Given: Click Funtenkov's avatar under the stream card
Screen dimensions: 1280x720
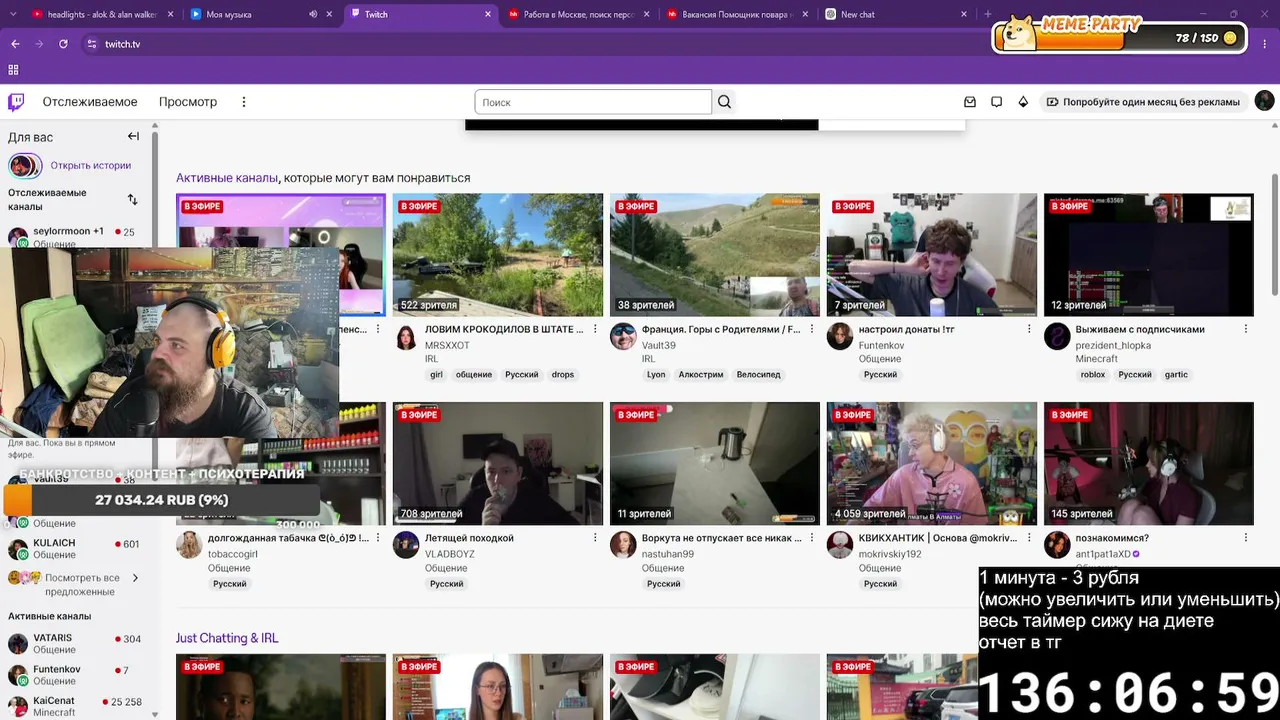Looking at the screenshot, I should [x=840, y=337].
